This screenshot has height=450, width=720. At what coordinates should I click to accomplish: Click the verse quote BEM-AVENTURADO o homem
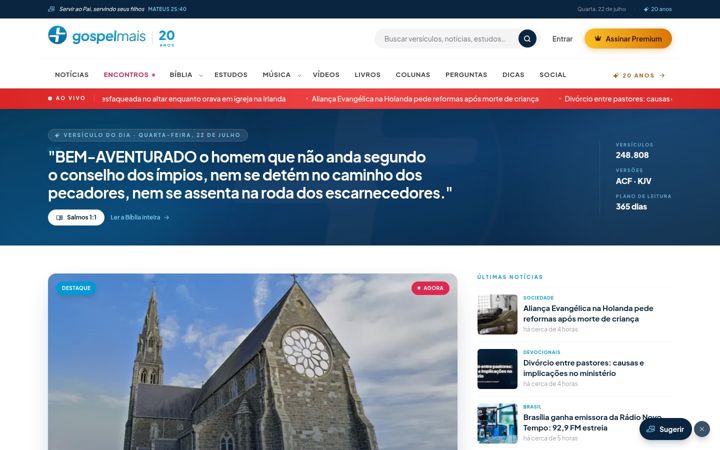coord(250,175)
